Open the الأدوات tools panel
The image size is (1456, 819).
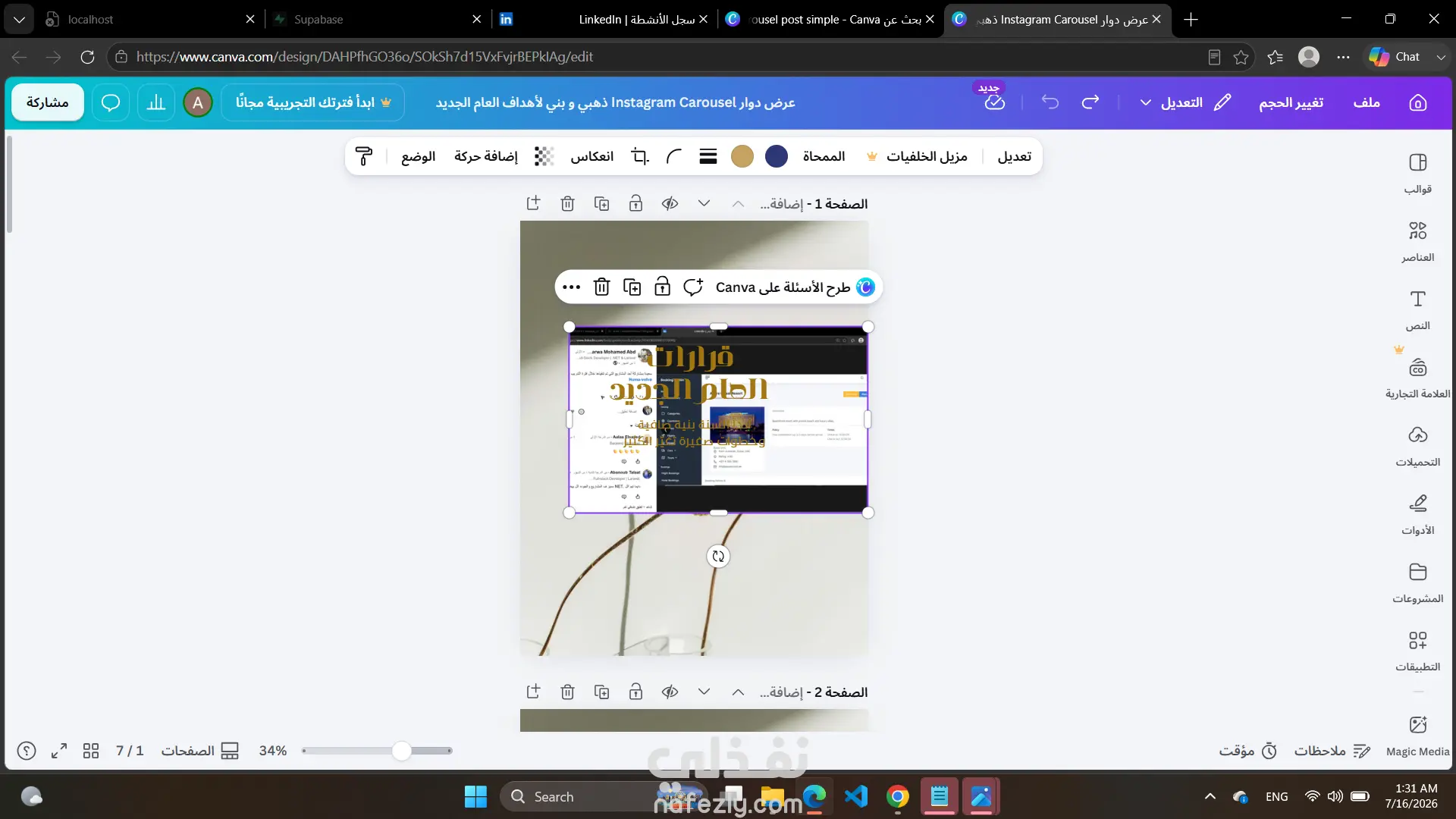[x=1417, y=515]
